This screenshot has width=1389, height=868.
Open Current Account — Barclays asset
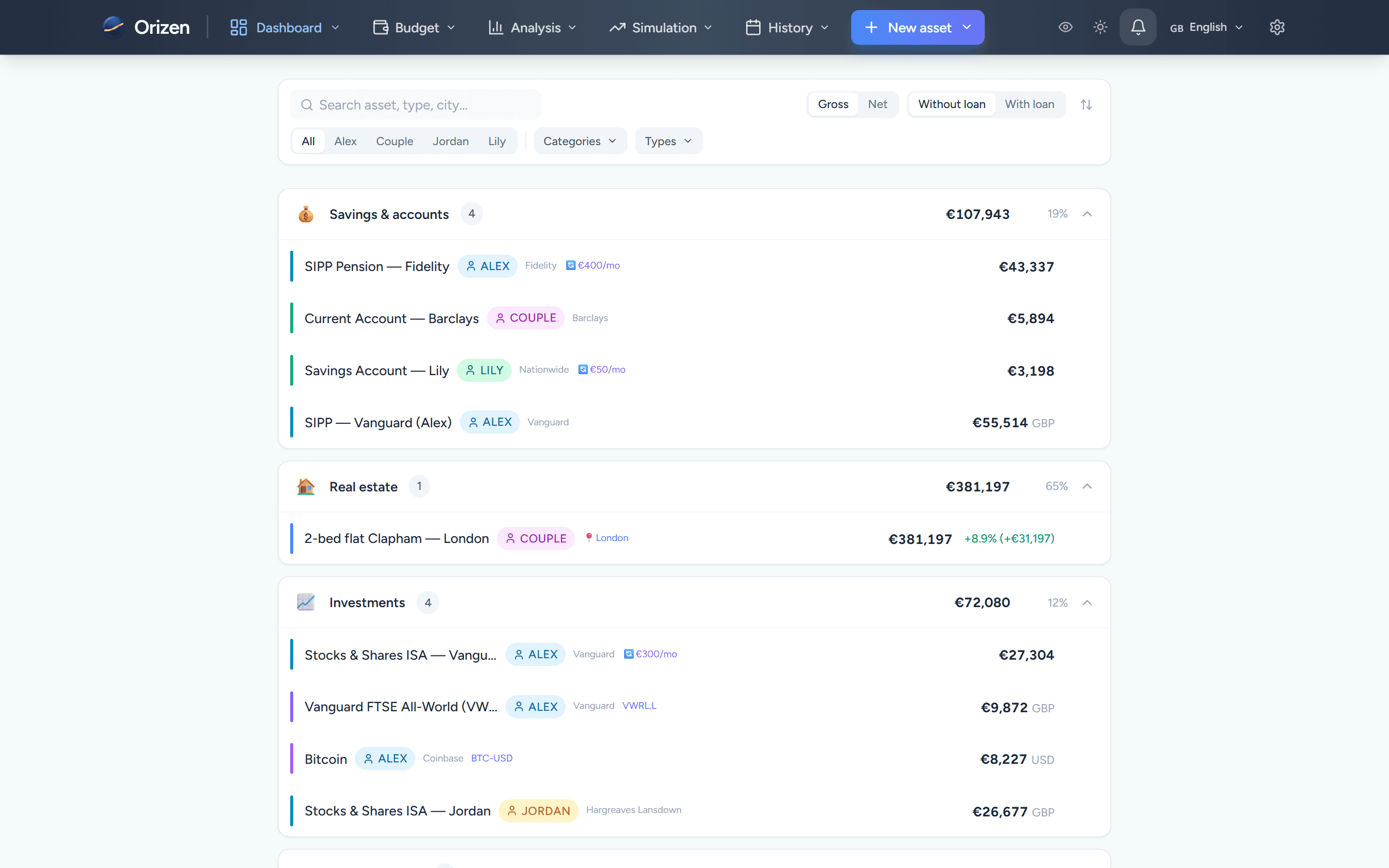click(694, 318)
